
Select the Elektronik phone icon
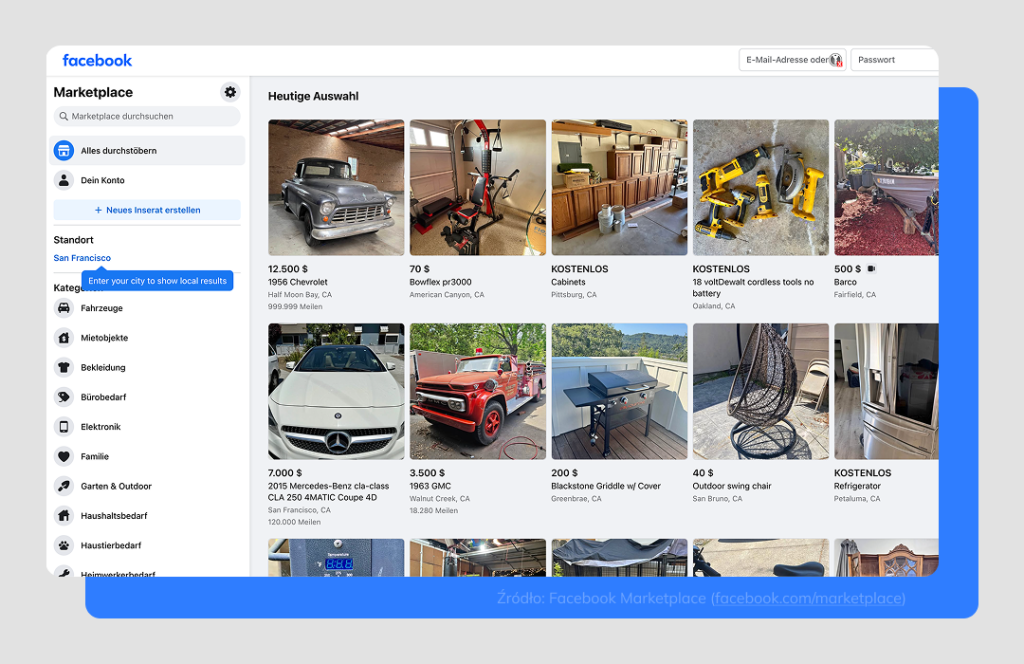(64, 426)
